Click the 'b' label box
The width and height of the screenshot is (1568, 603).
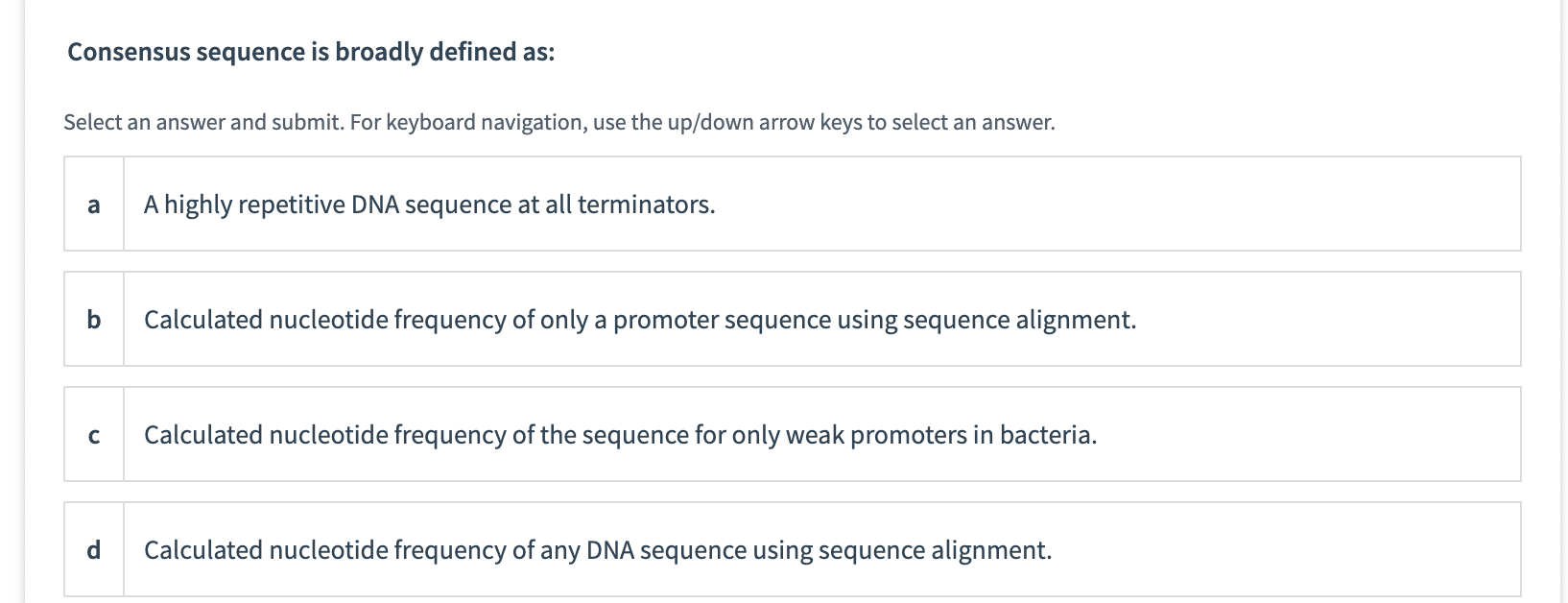[93, 319]
